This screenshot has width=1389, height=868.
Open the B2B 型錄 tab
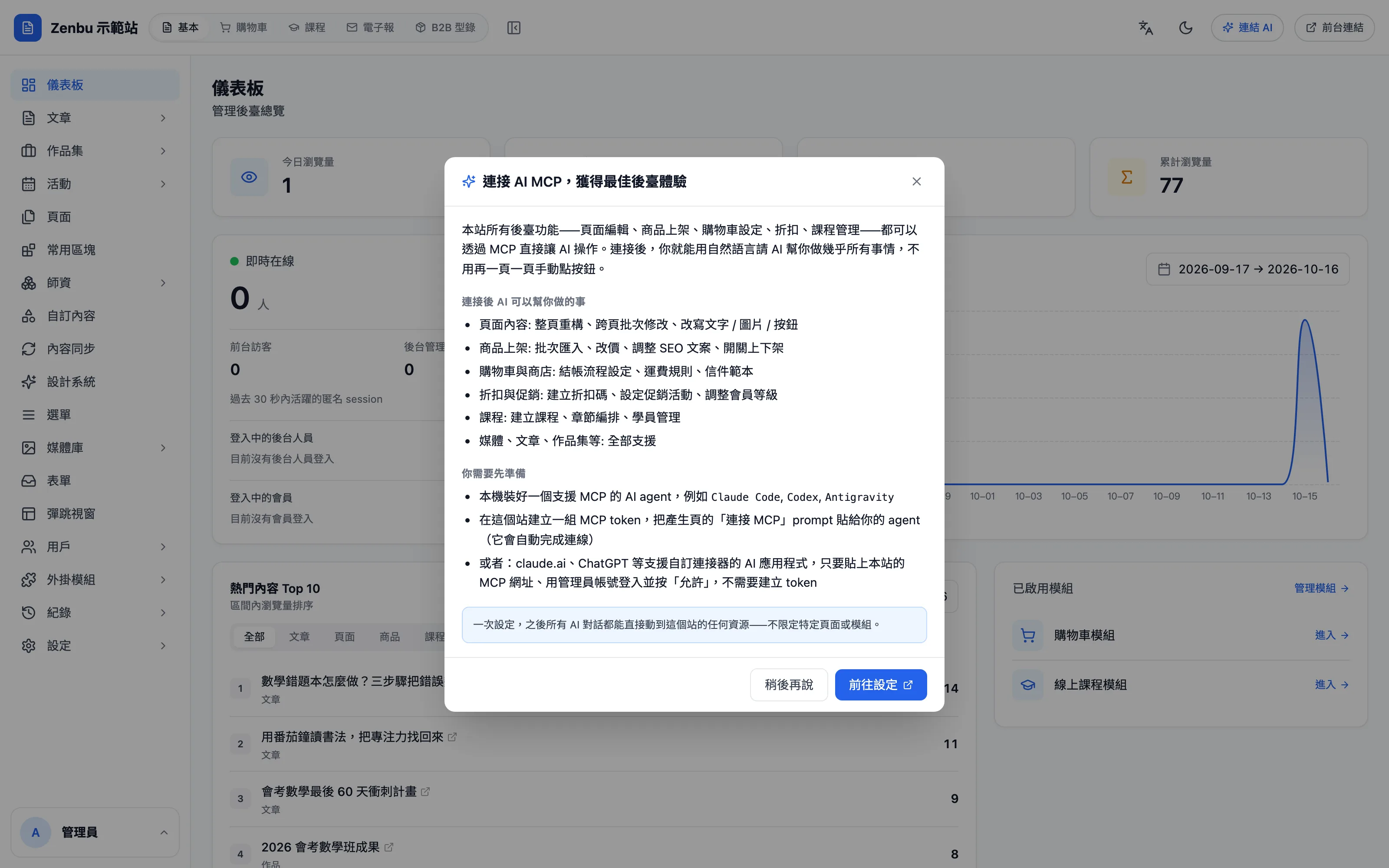pos(445,27)
